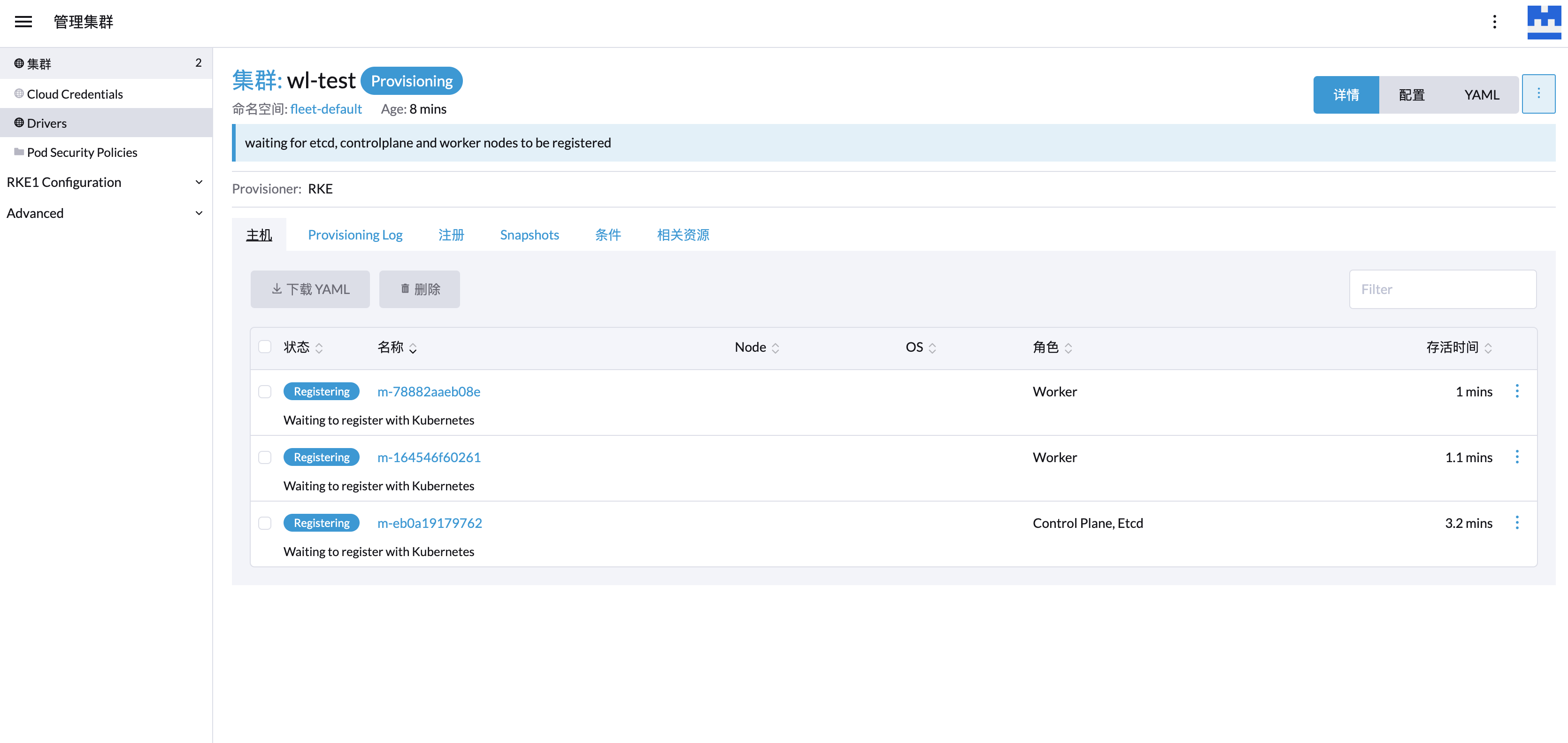Click globe icon beside Cloud Credentials
1568x743 pixels.
[19, 94]
